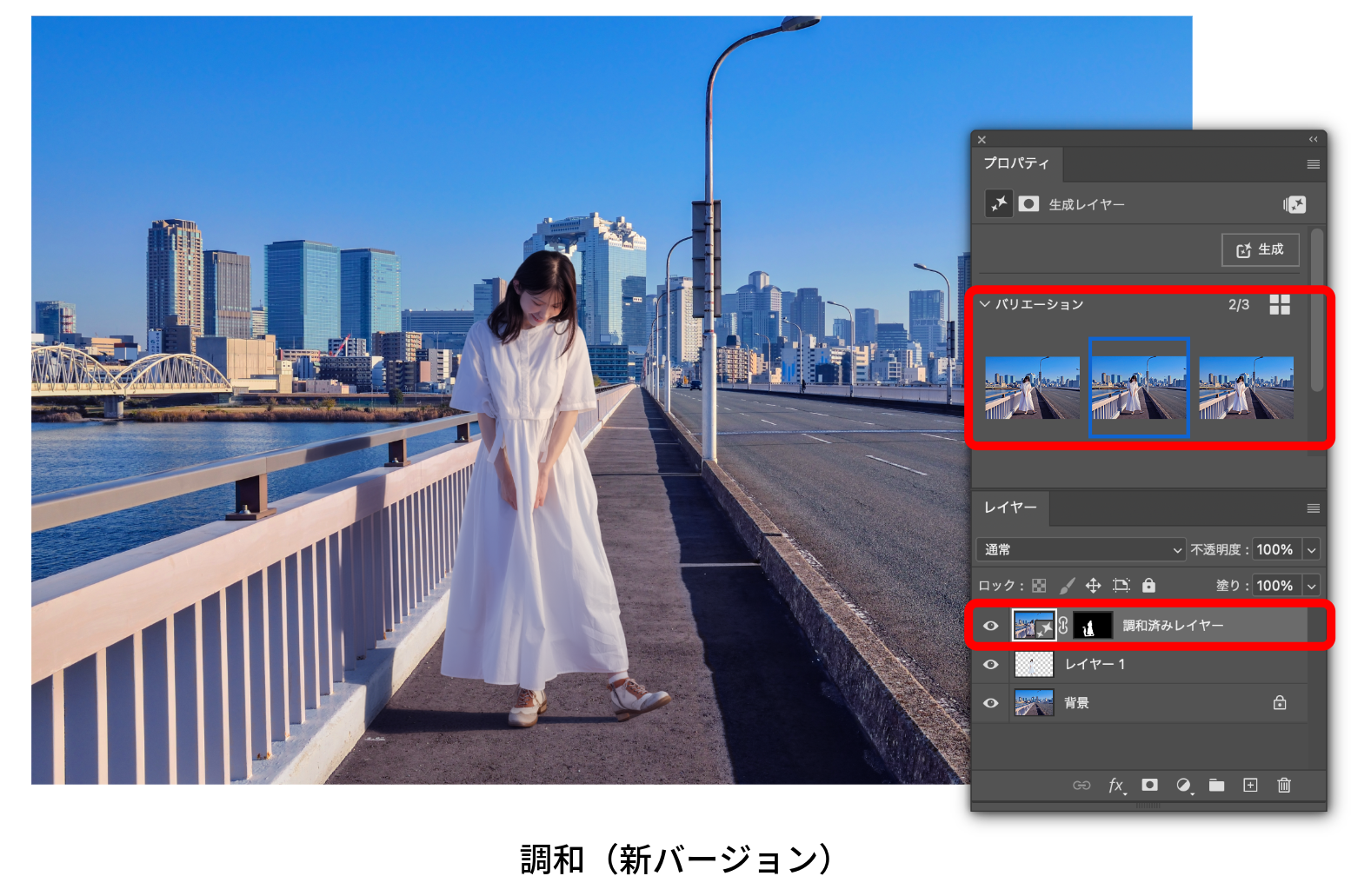The image size is (1371, 896).
Task: Open the 通常 blend mode dropdown
Action: 1081,550
